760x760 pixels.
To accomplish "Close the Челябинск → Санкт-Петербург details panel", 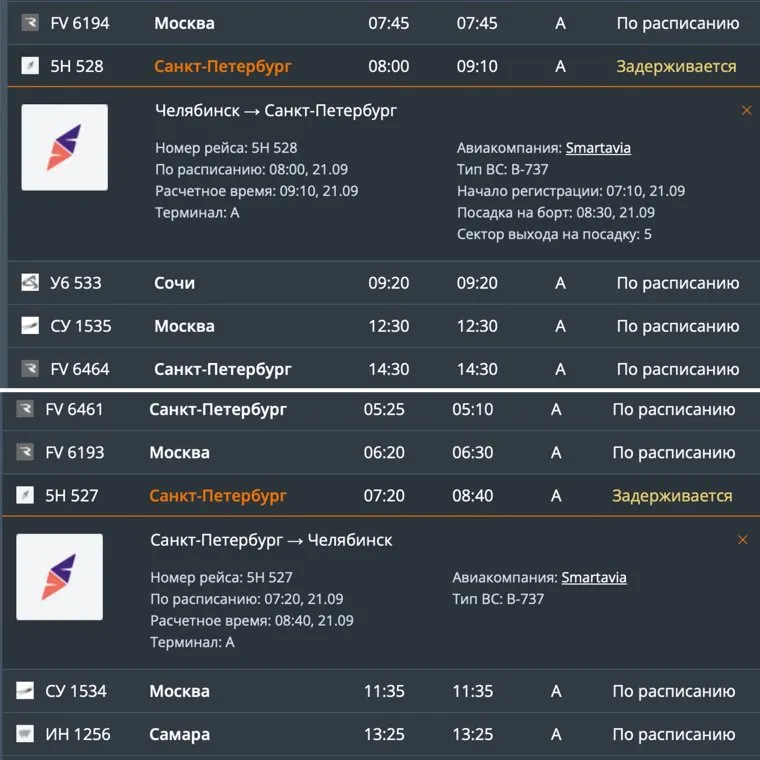I will click(x=746, y=111).
